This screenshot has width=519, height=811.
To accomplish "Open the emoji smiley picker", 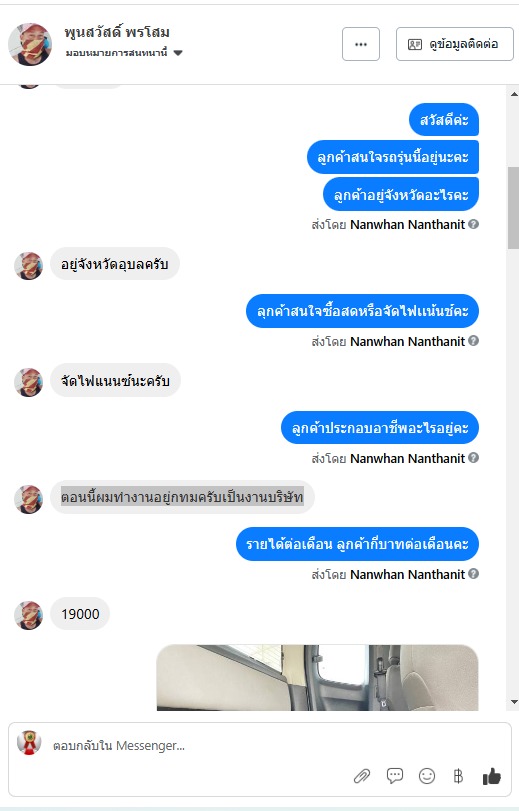I will pos(427,776).
